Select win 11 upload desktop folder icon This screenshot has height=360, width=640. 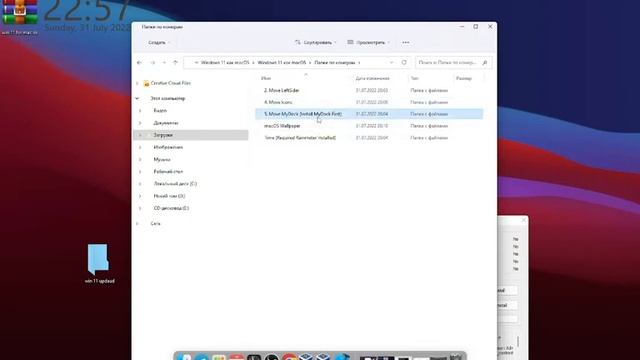[x=98, y=260]
